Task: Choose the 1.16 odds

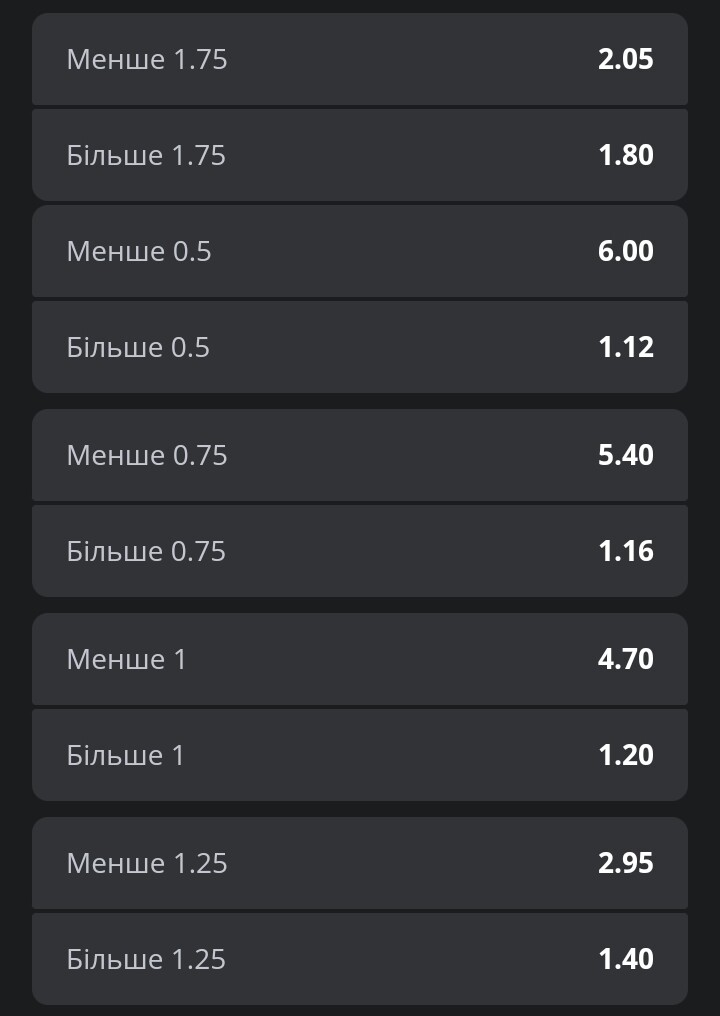Action: coord(625,551)
